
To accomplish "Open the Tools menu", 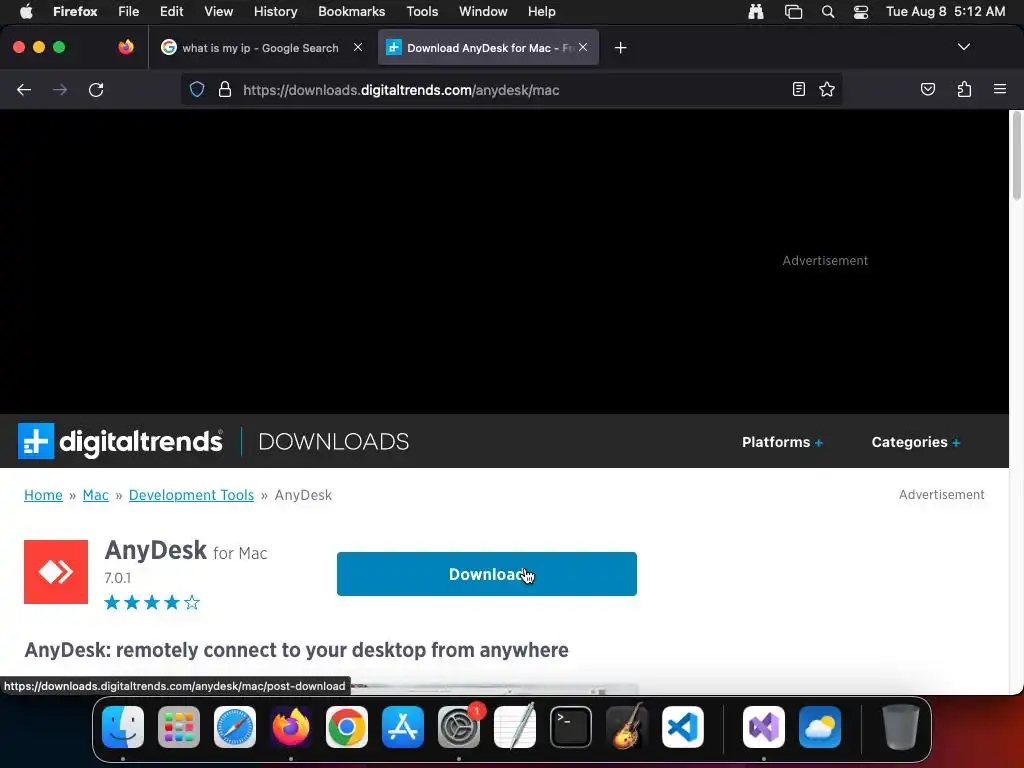I will (422, 11).
